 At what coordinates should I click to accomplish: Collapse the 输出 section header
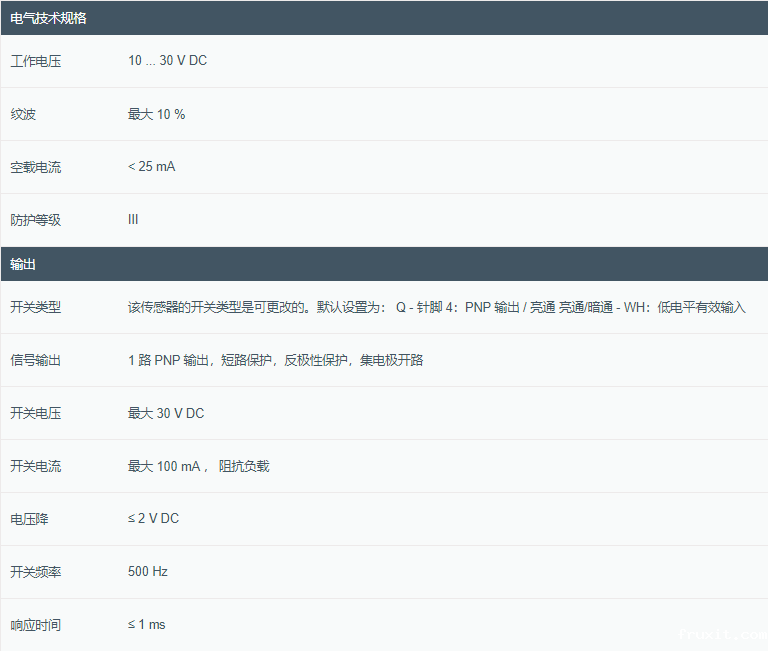pyautogui.click(x=24, y=264)
